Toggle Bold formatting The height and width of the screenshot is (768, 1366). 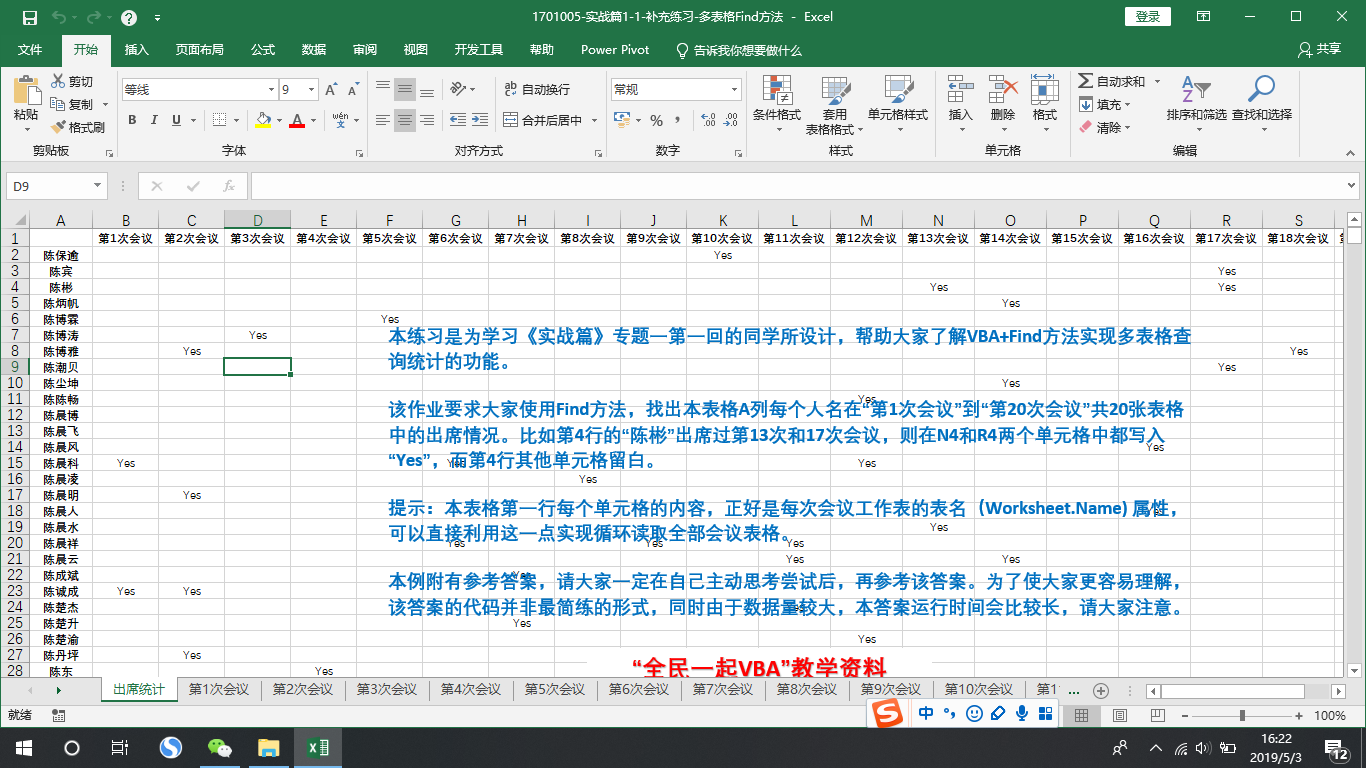pyautogui.click(x=131, y=120)
